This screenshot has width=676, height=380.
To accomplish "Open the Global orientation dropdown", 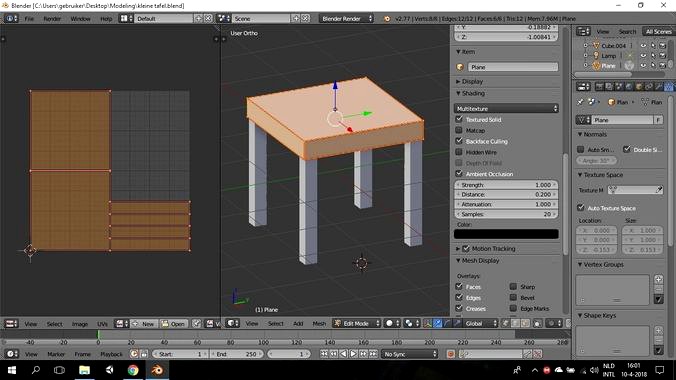I will point(481,323).
